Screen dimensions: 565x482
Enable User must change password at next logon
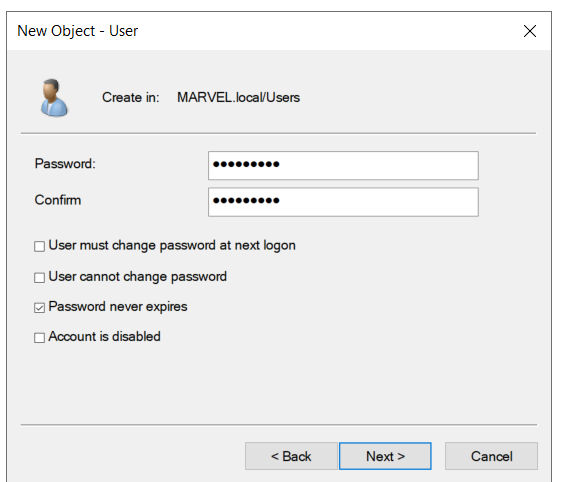[40, 246]
